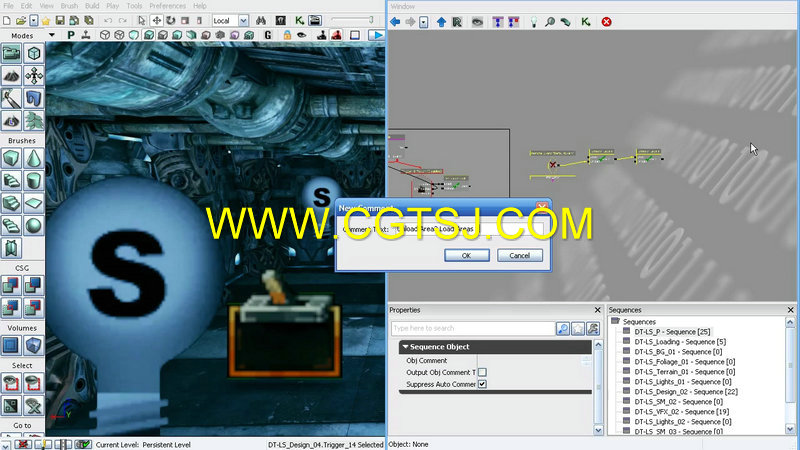
Task: Click the red X icon in Kismet toolbar
Action: click(x=606, y=21)
